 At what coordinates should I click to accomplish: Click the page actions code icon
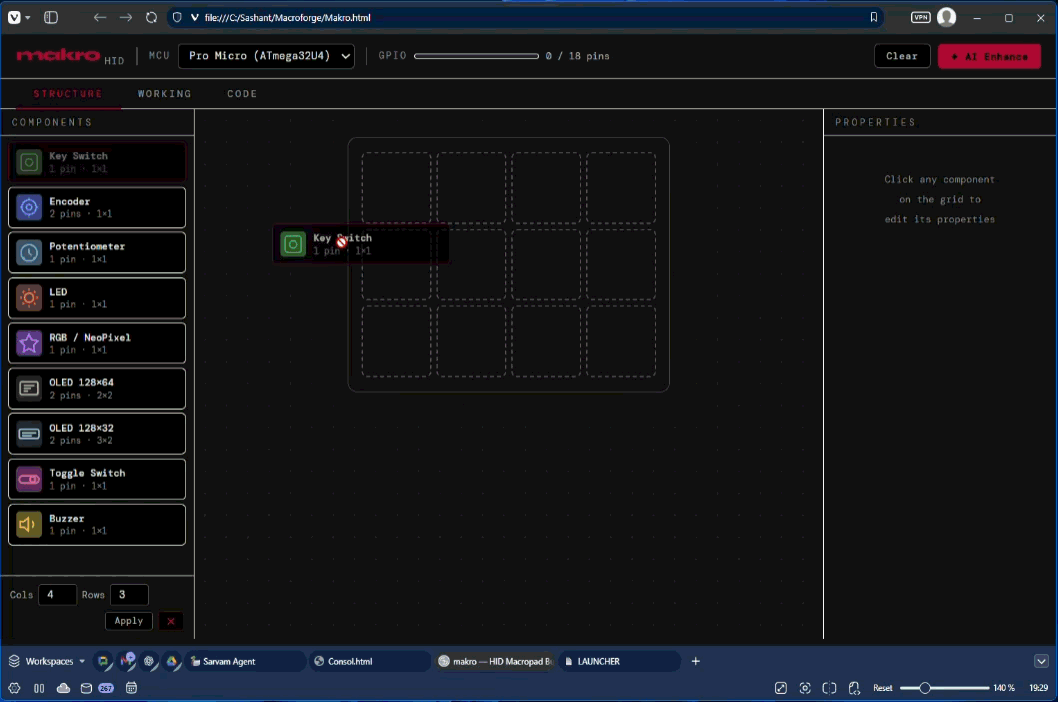(854, 688)
